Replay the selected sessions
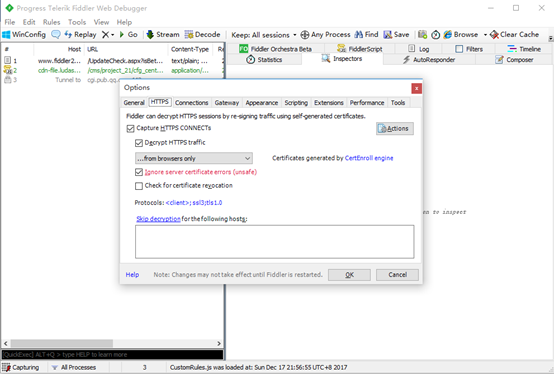554x374 pixels. point(80,35)
